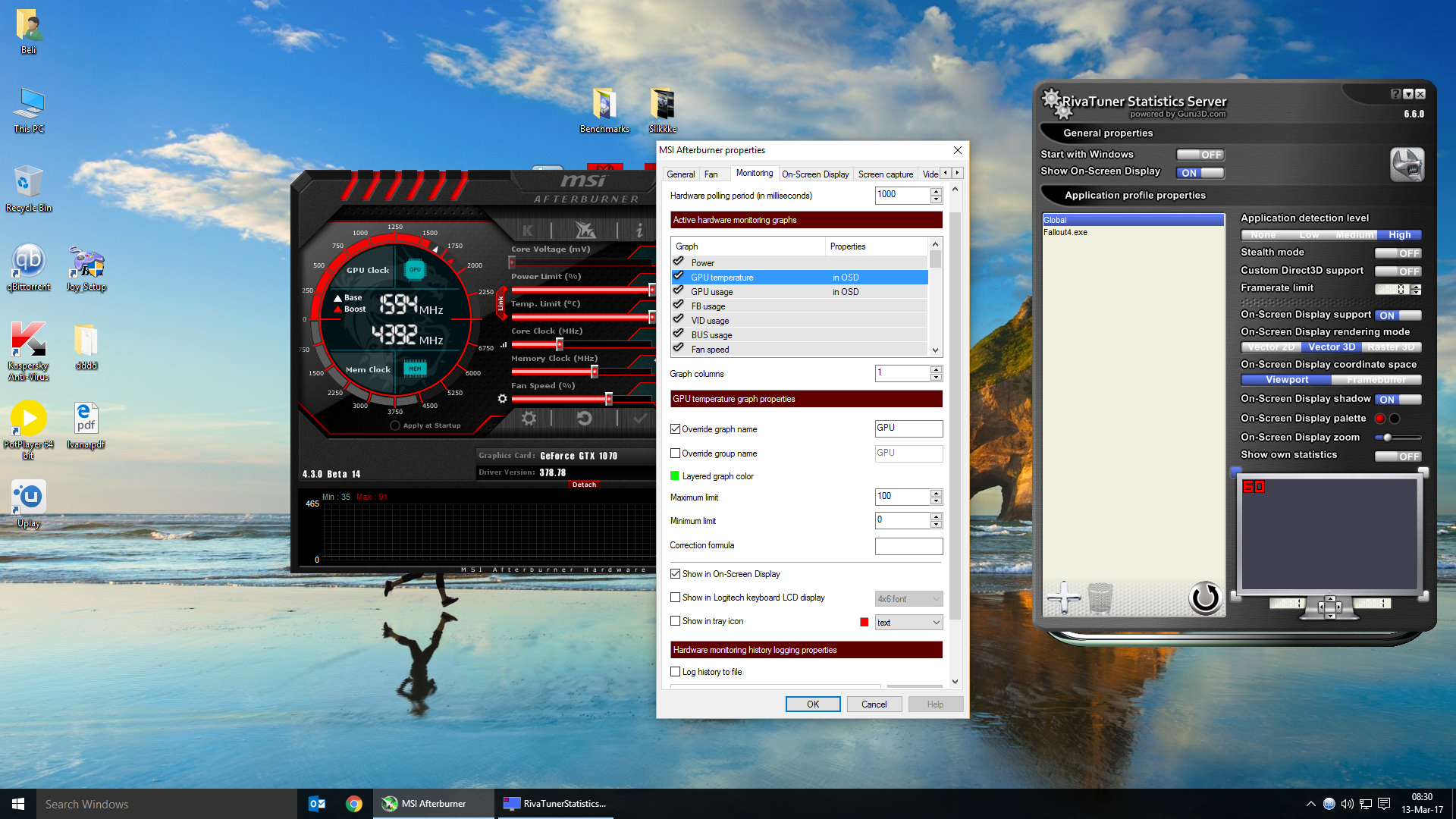1456x819 pixels.
Task: Set application detection level to High
Action: (1399, 235)
